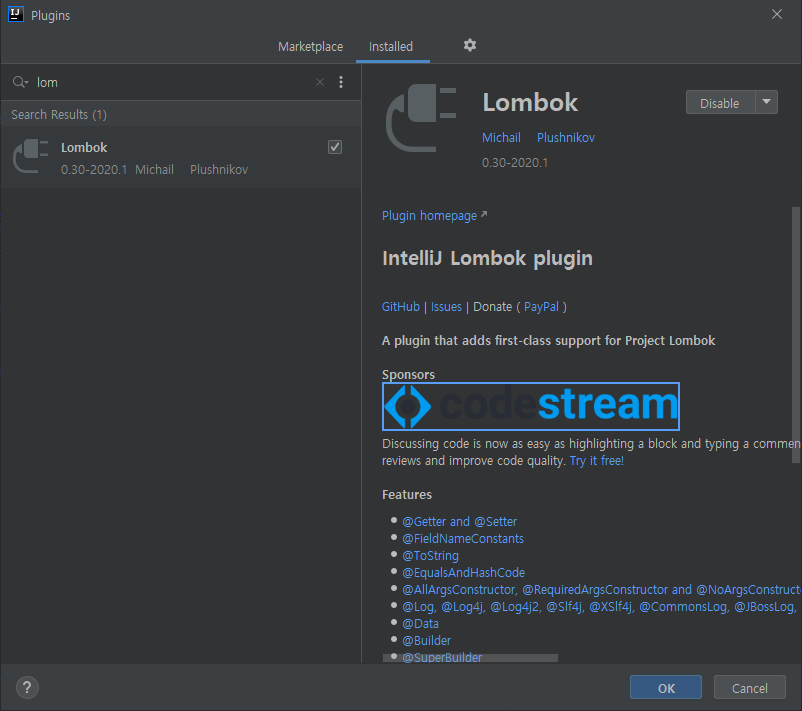
Task: Open the help question mark button
Action: [27, 687]
